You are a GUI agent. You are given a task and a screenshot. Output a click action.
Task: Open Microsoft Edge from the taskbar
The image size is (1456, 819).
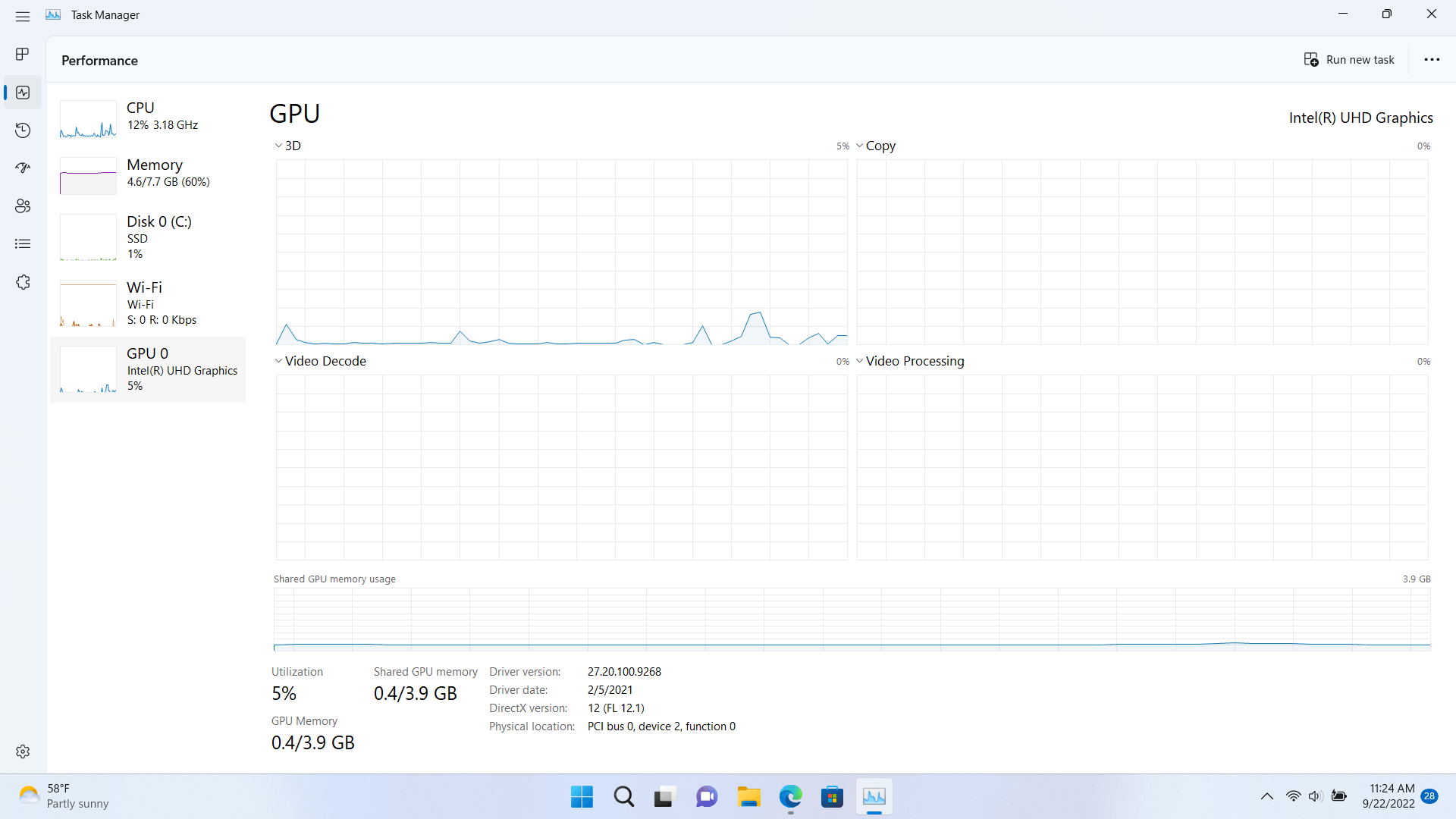point(790,797)
